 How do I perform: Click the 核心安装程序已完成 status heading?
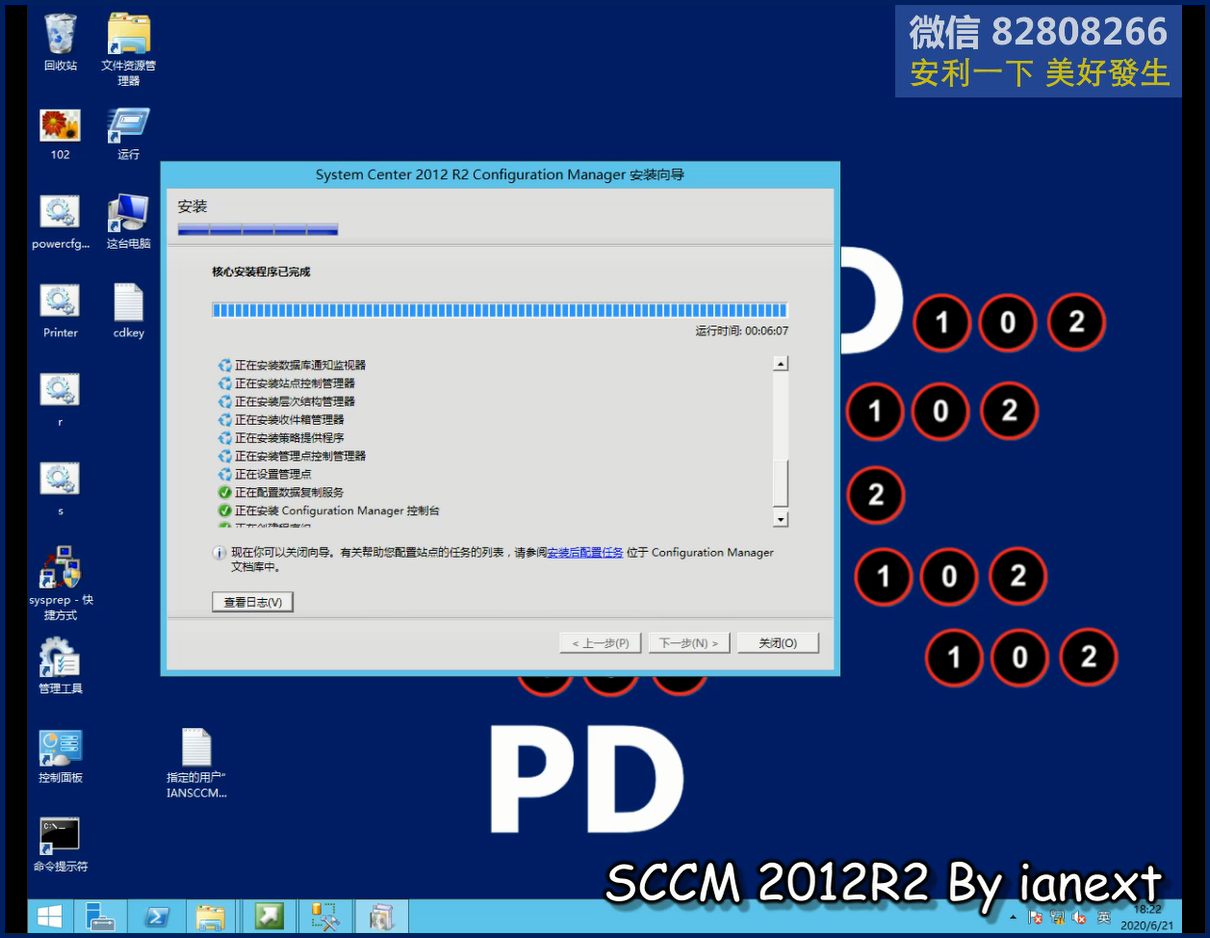click(261, 271)
